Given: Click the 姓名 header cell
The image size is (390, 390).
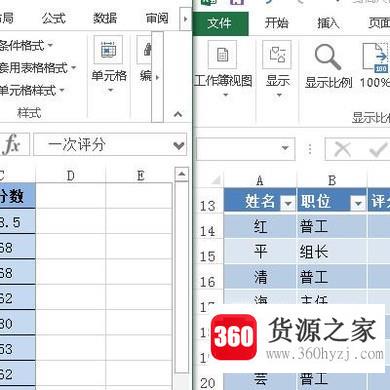Looking at the screenshot, I should pyautogui.click(x=260, y=201).
